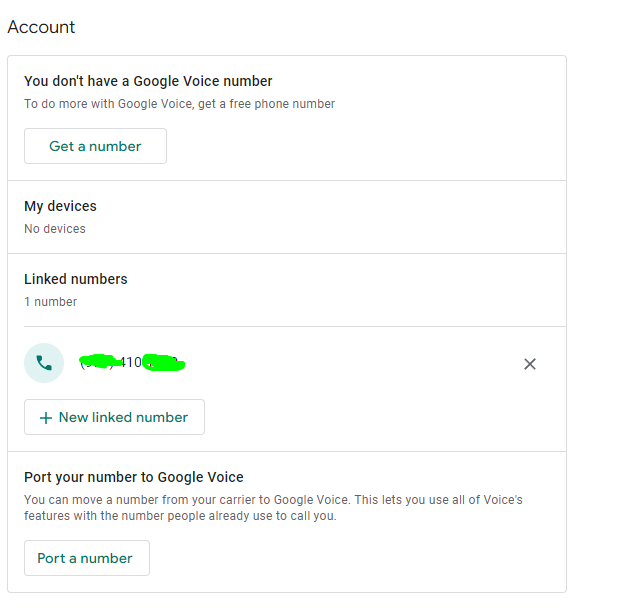Screen dimensions: 627x615
Task: Click the My devices heading
Action: click(60, 206)
